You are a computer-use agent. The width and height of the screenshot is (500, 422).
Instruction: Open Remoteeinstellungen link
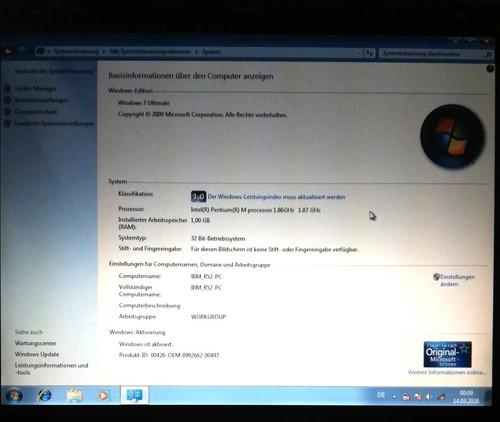[42, 100]
